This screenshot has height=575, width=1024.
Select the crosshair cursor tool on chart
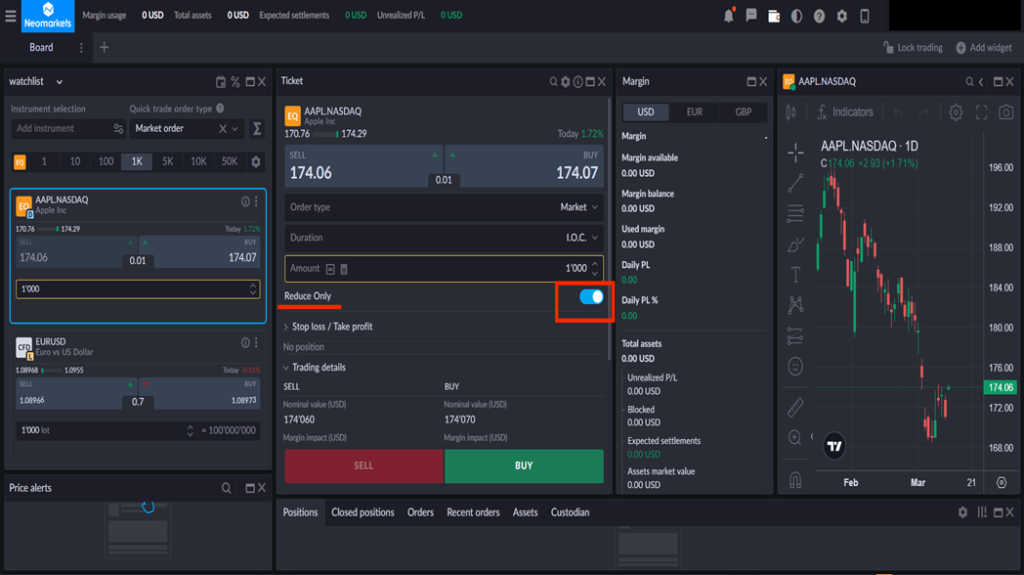(795, 153)
